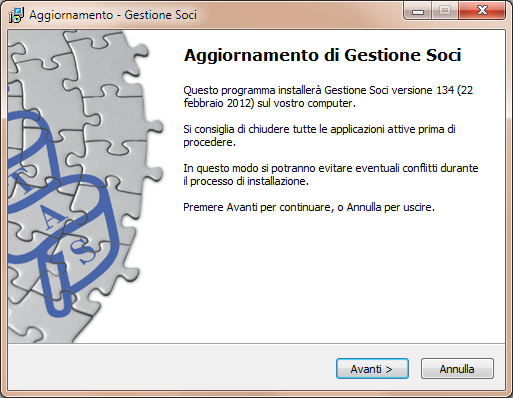Click the empty grey bottom panel left of Avanti
Image resolution: width=513 pixels, height=398 pixels.
click(172, 367)
